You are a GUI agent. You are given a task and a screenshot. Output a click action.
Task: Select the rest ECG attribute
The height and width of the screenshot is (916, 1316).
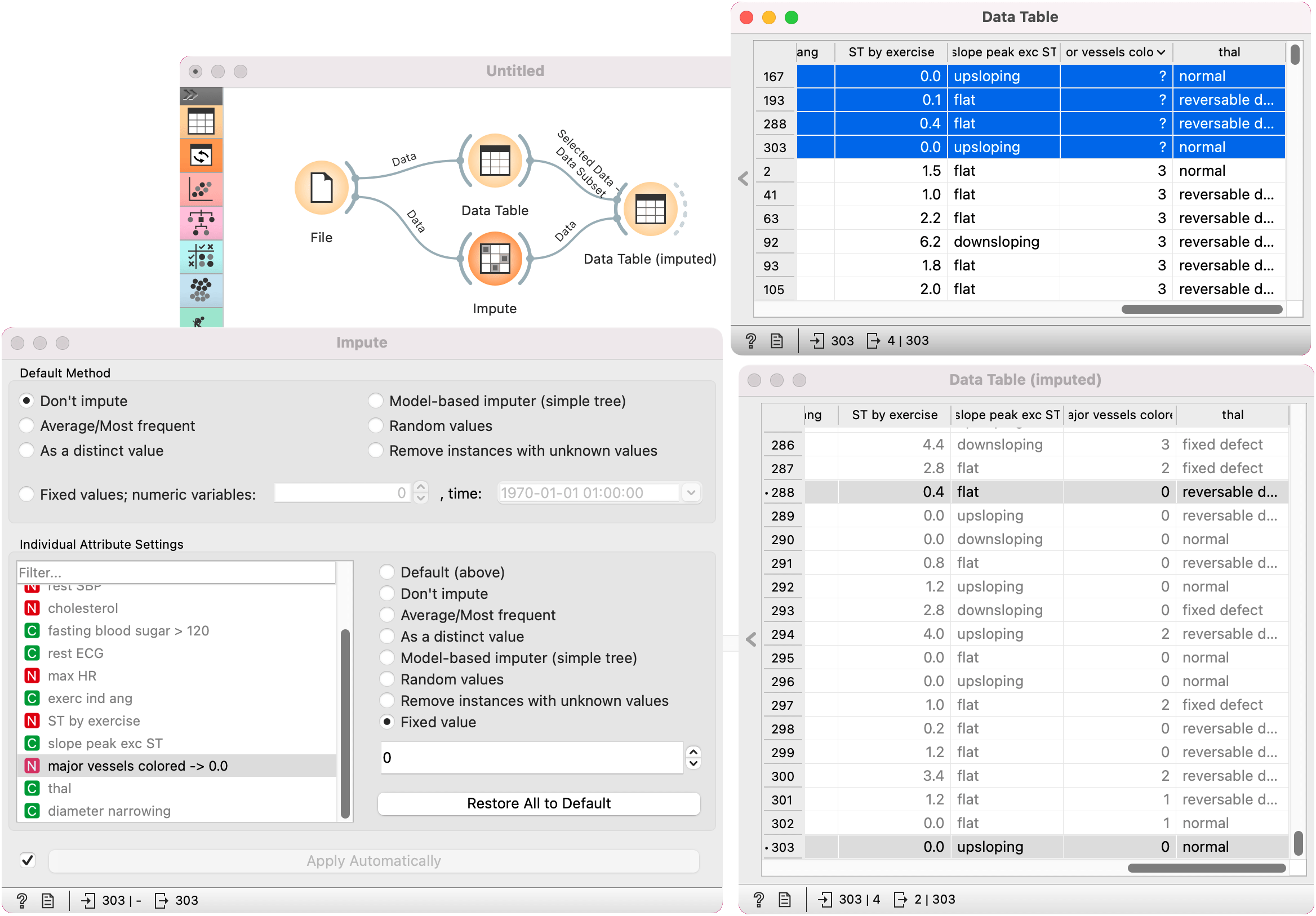click(x=176, y=653)
